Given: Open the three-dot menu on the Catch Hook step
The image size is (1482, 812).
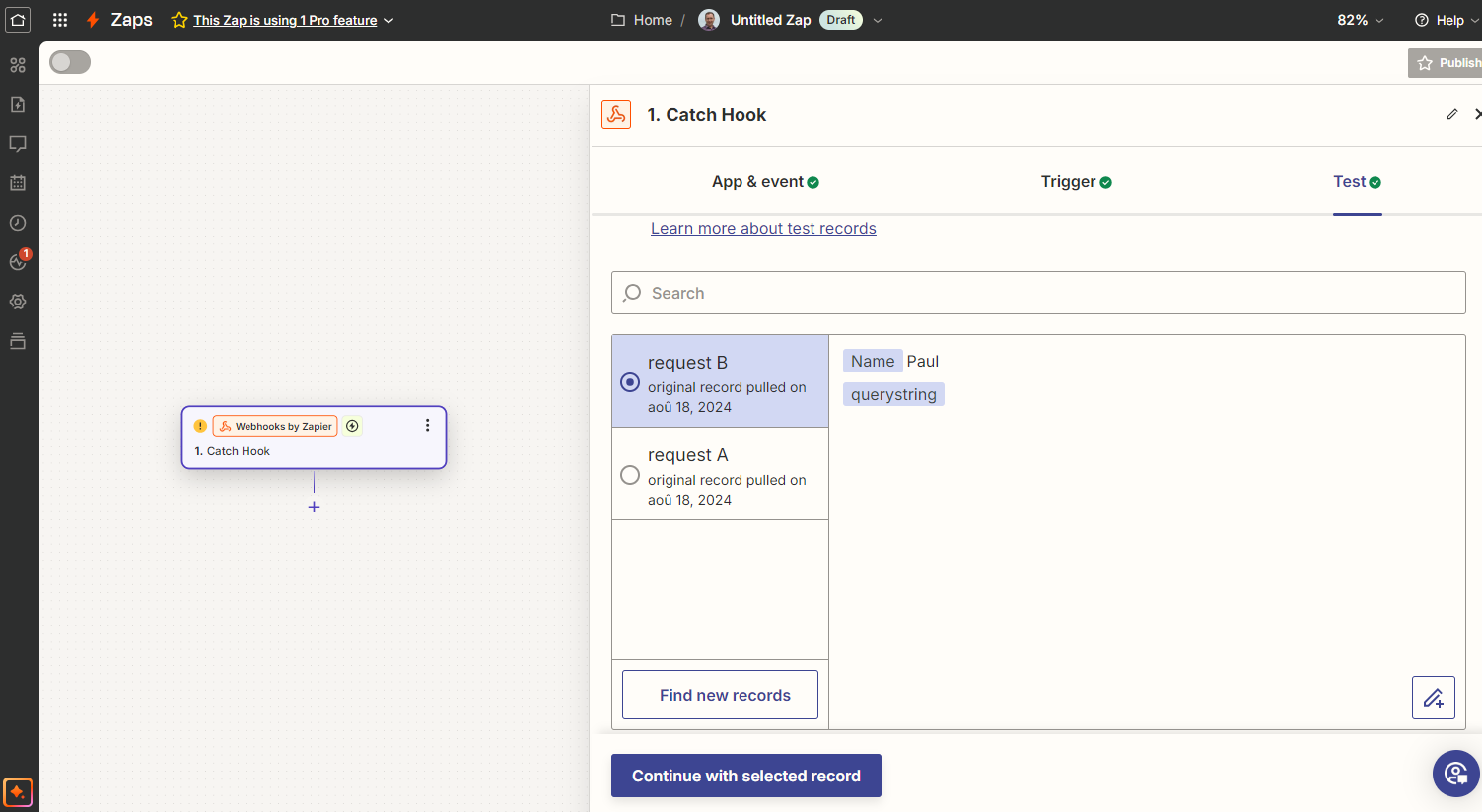Looking at the screenshot, I should pyautogui.click(x=427, y=426).
